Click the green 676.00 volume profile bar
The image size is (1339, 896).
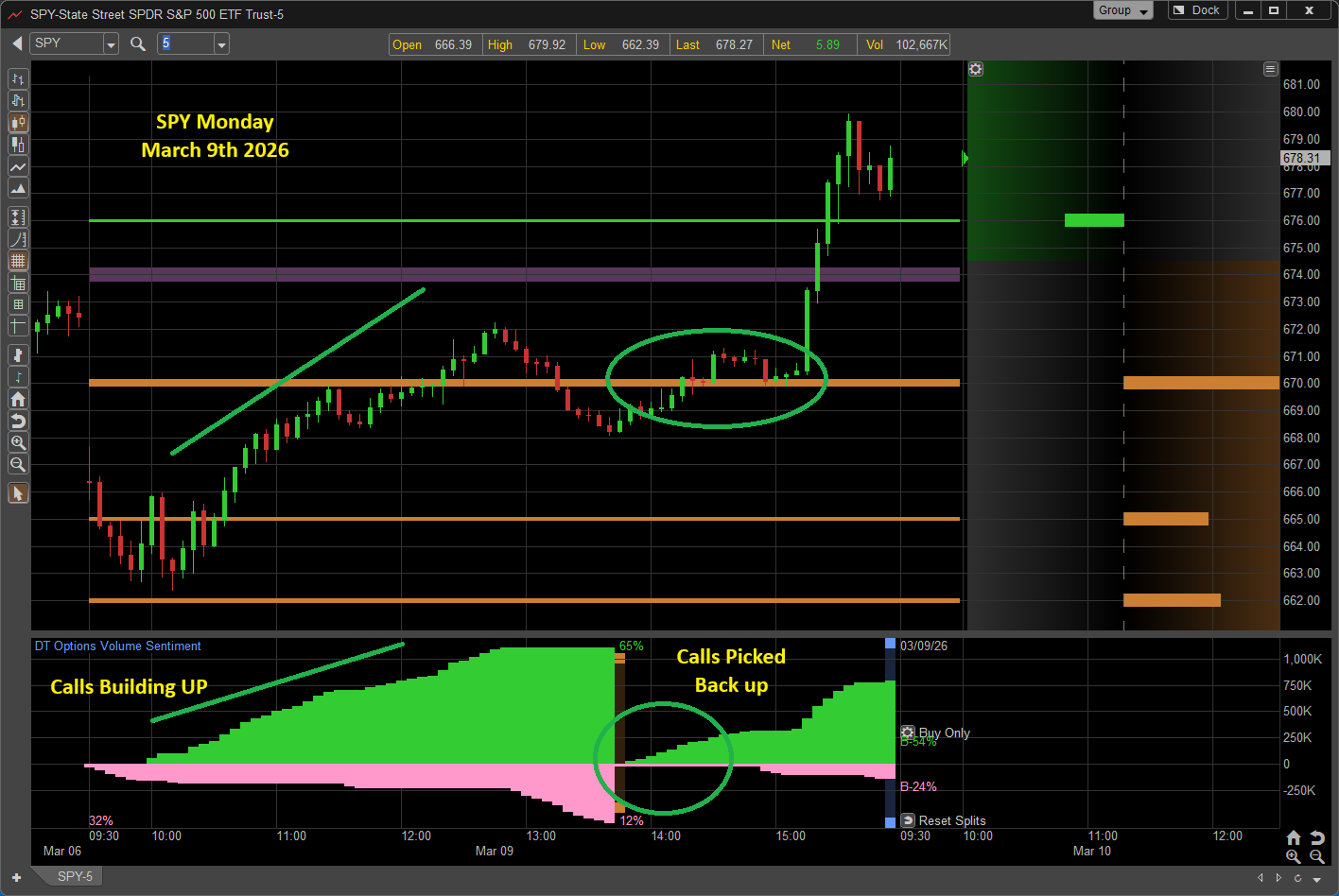pyautogui.click(x=1094, y=220)
